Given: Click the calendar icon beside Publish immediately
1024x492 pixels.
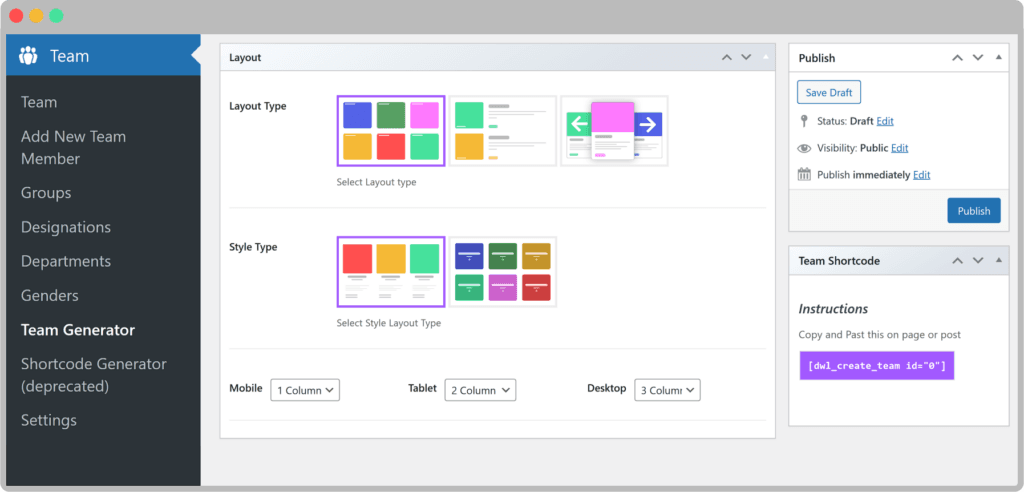Looking at the screenshot, I should coord(804,175).
